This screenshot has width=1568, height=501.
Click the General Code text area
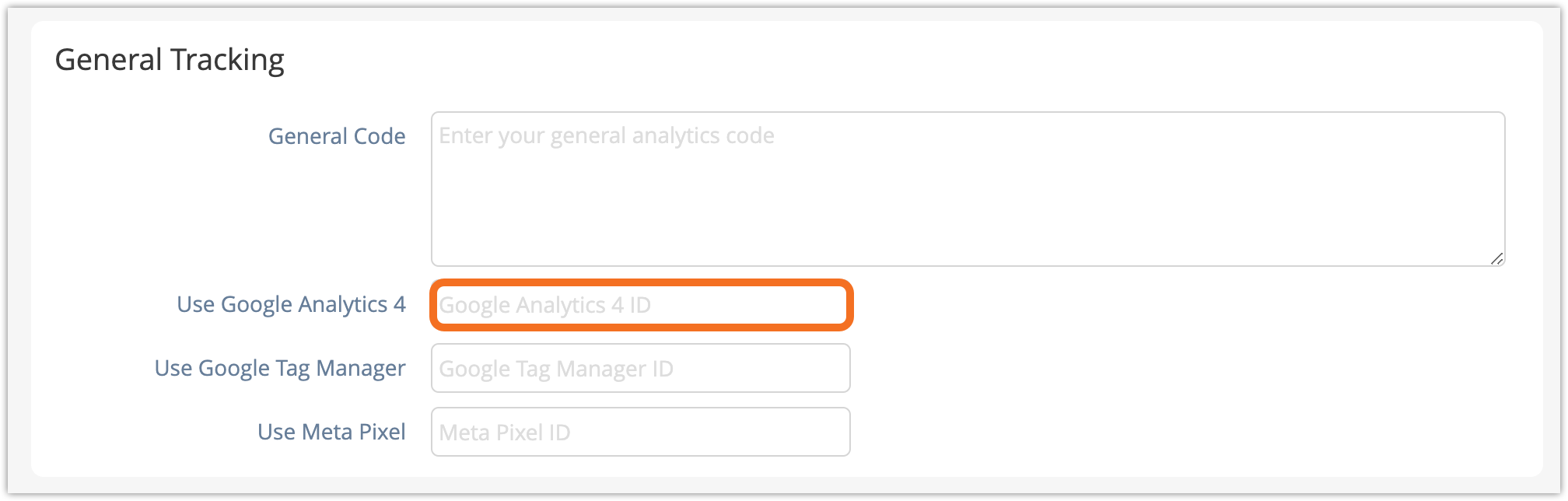point(968,189)
